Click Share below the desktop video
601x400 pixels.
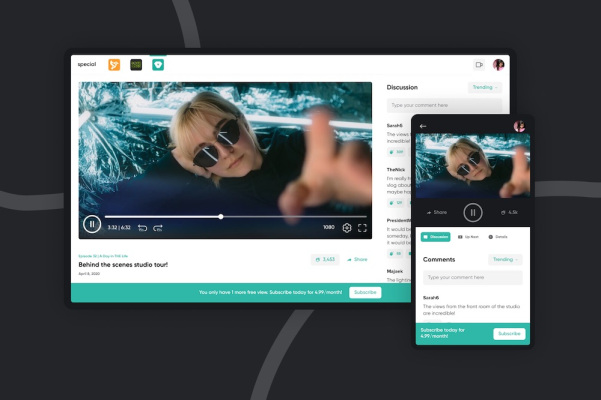(356, 259)
